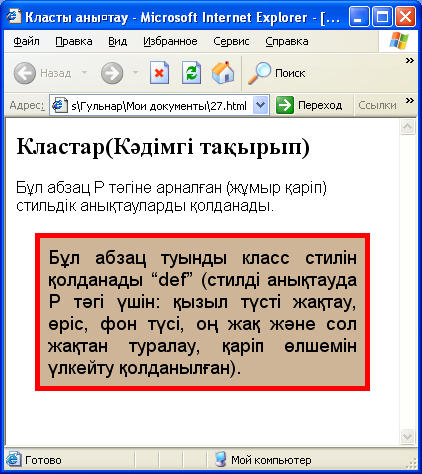
Task: Click the address field showing 27.html
Action: 159,105
